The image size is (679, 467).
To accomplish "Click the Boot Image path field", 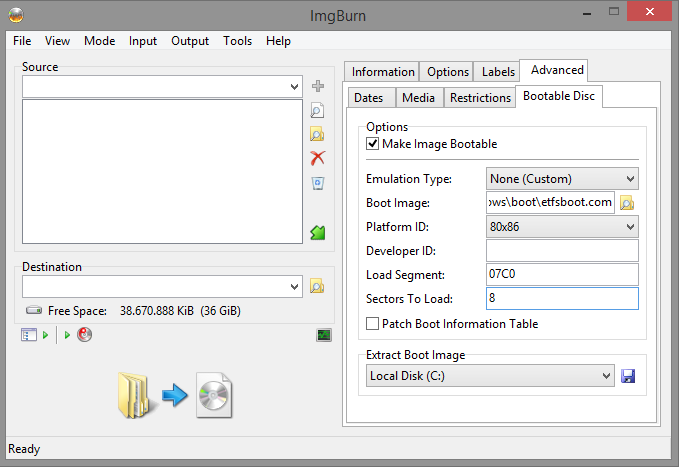I will tap(550, 202).
